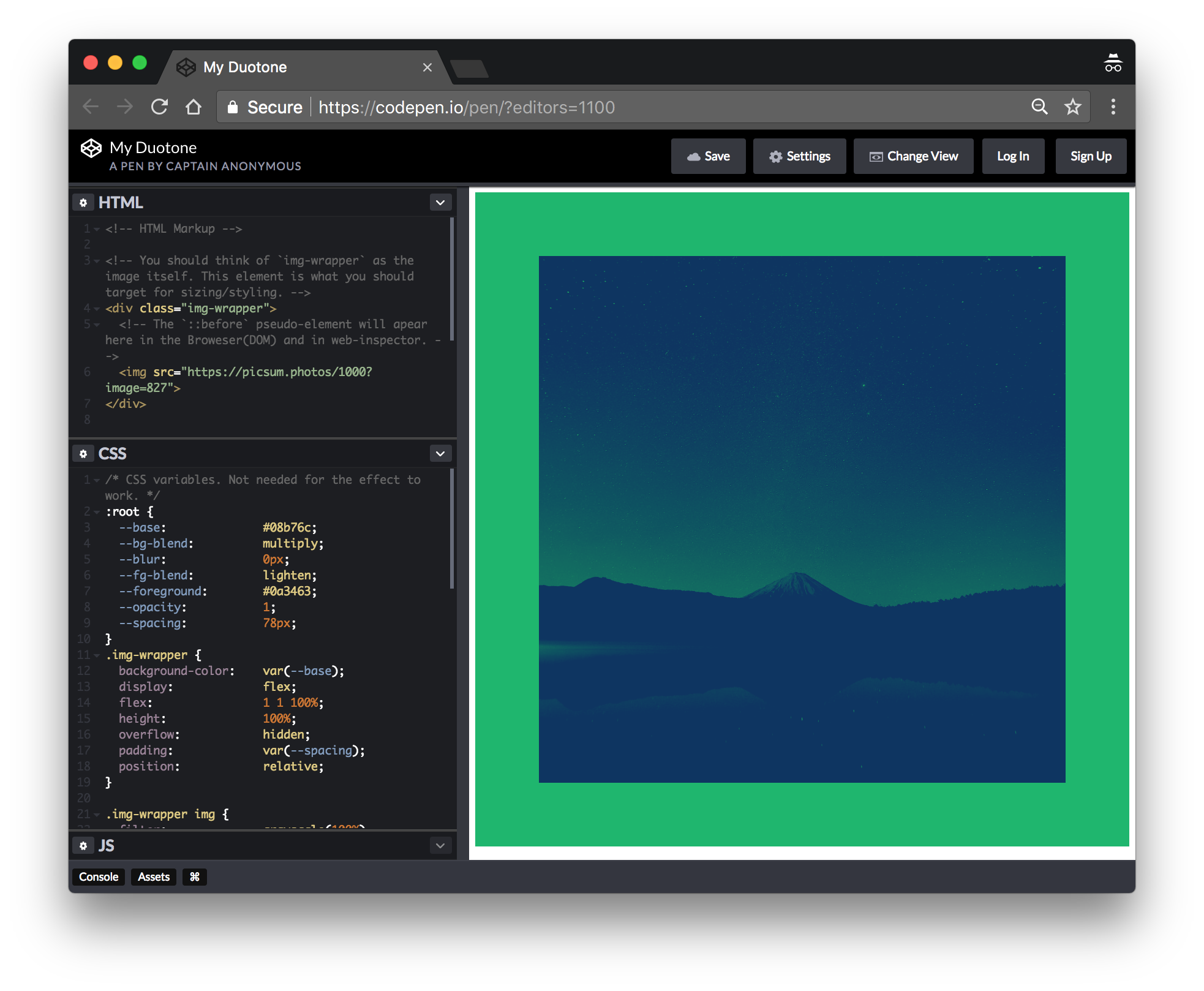Viewport: 1204px width, 991px height.
Task: Open the Assets panel
Action: (x=153, y=877)
